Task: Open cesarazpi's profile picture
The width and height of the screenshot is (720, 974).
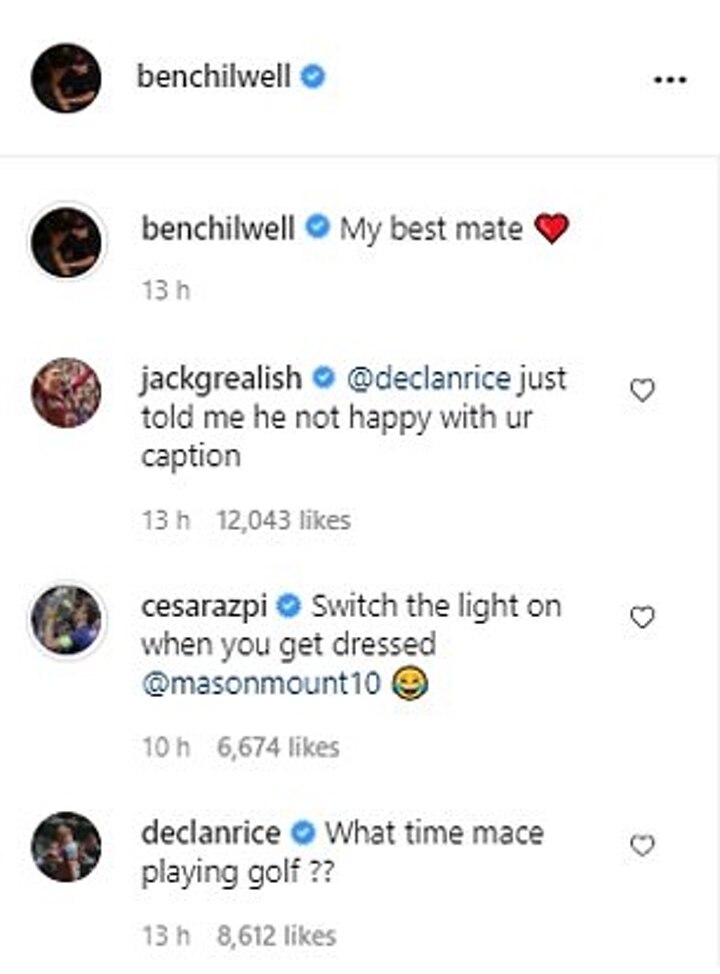Action: (x=66, y=620)
